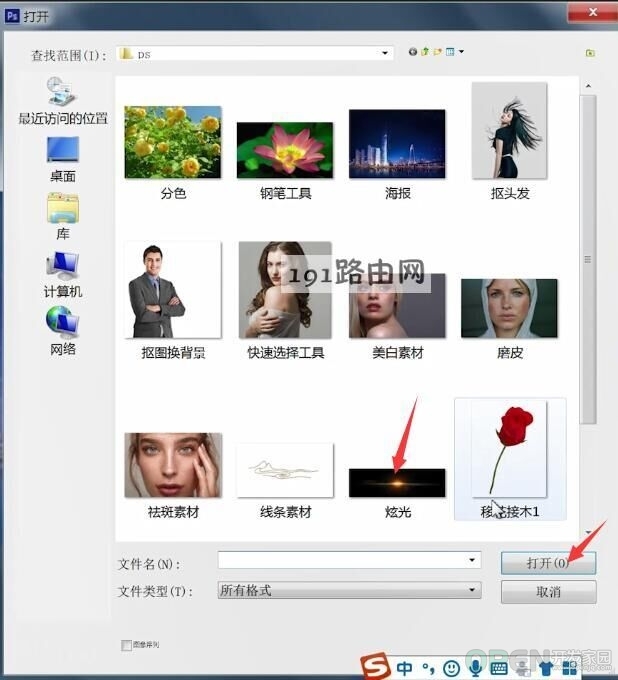Open the view menu icon
The image size is (618, 680).
(450, 52)
